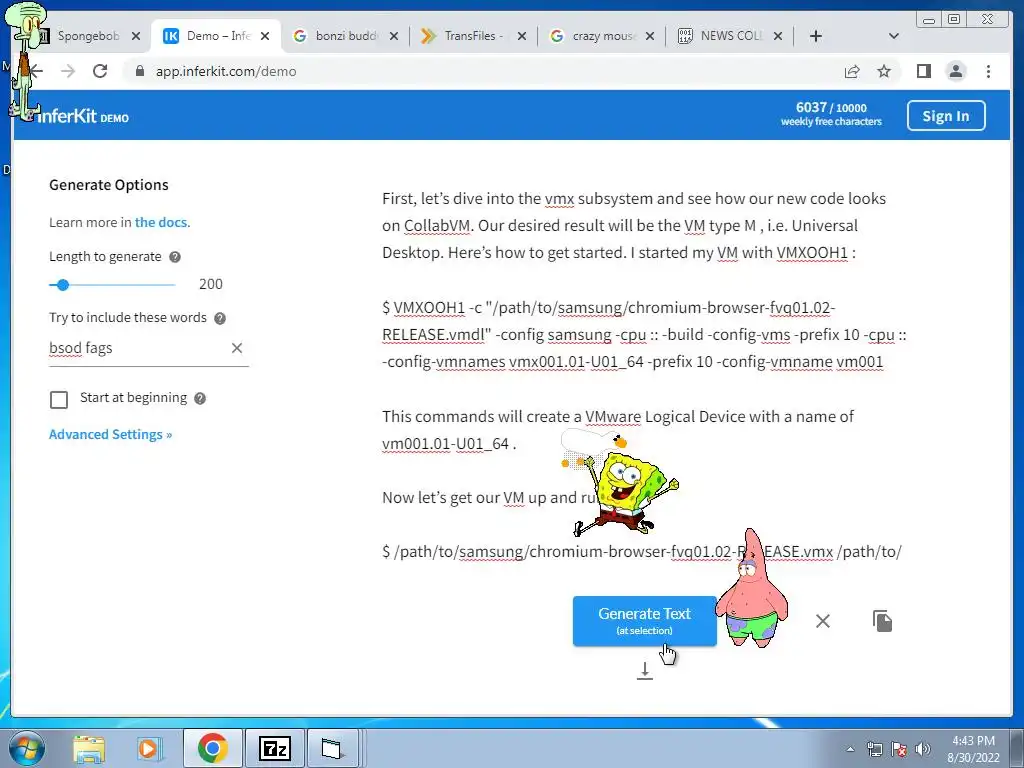Open the volume control speaker icon

[923, 749]
